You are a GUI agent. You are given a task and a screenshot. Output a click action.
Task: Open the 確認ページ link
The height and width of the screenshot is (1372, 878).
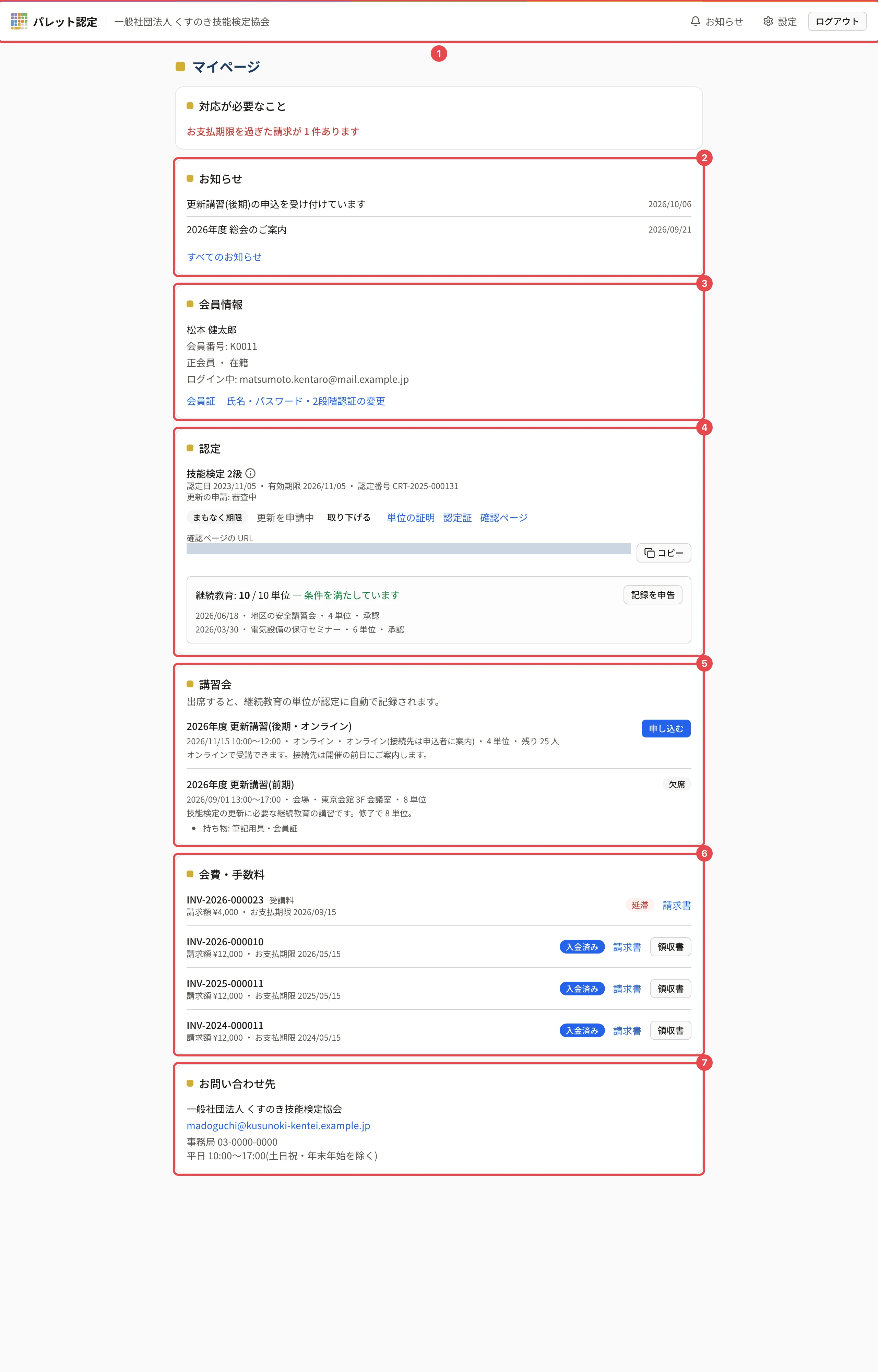click(503, 518)
